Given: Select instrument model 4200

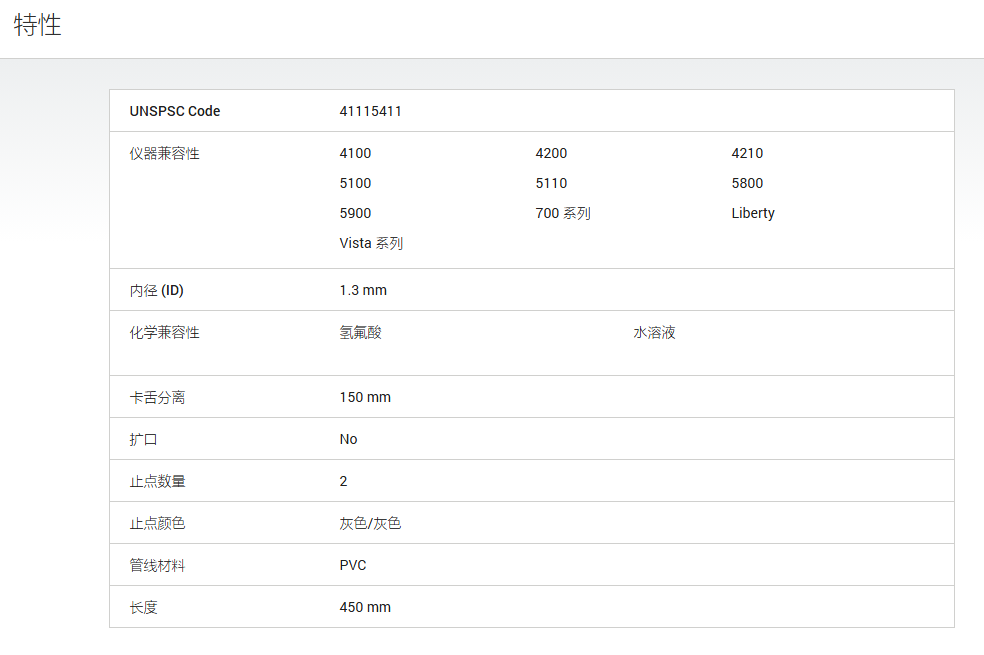Looking at the screenshot, I should (x=551, y=153).
